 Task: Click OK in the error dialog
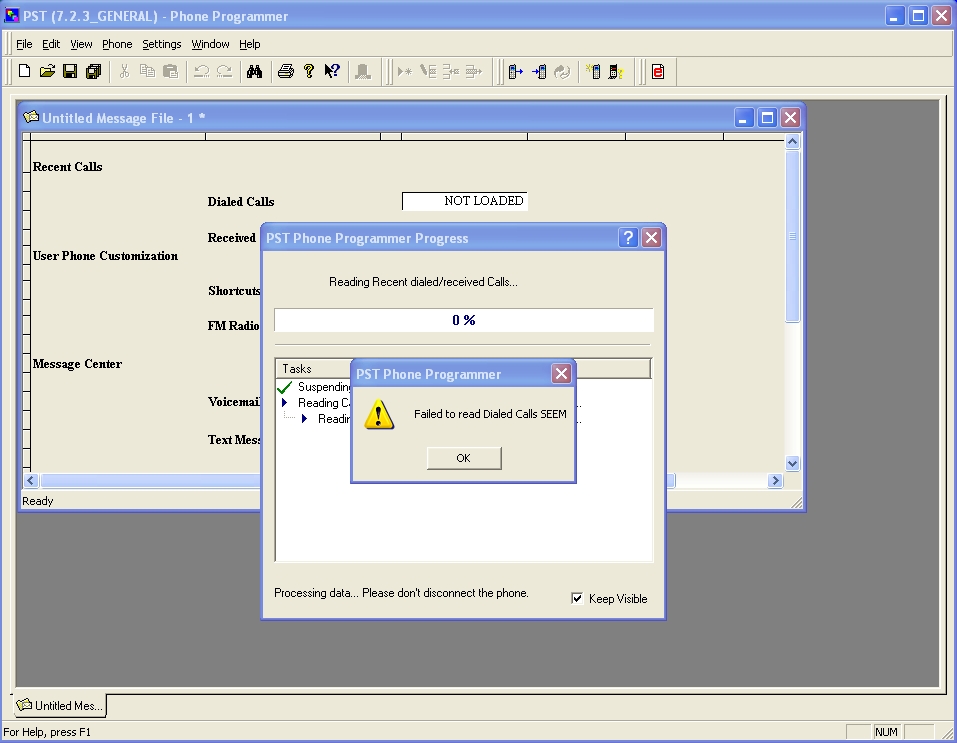click(x=464, y=458)
